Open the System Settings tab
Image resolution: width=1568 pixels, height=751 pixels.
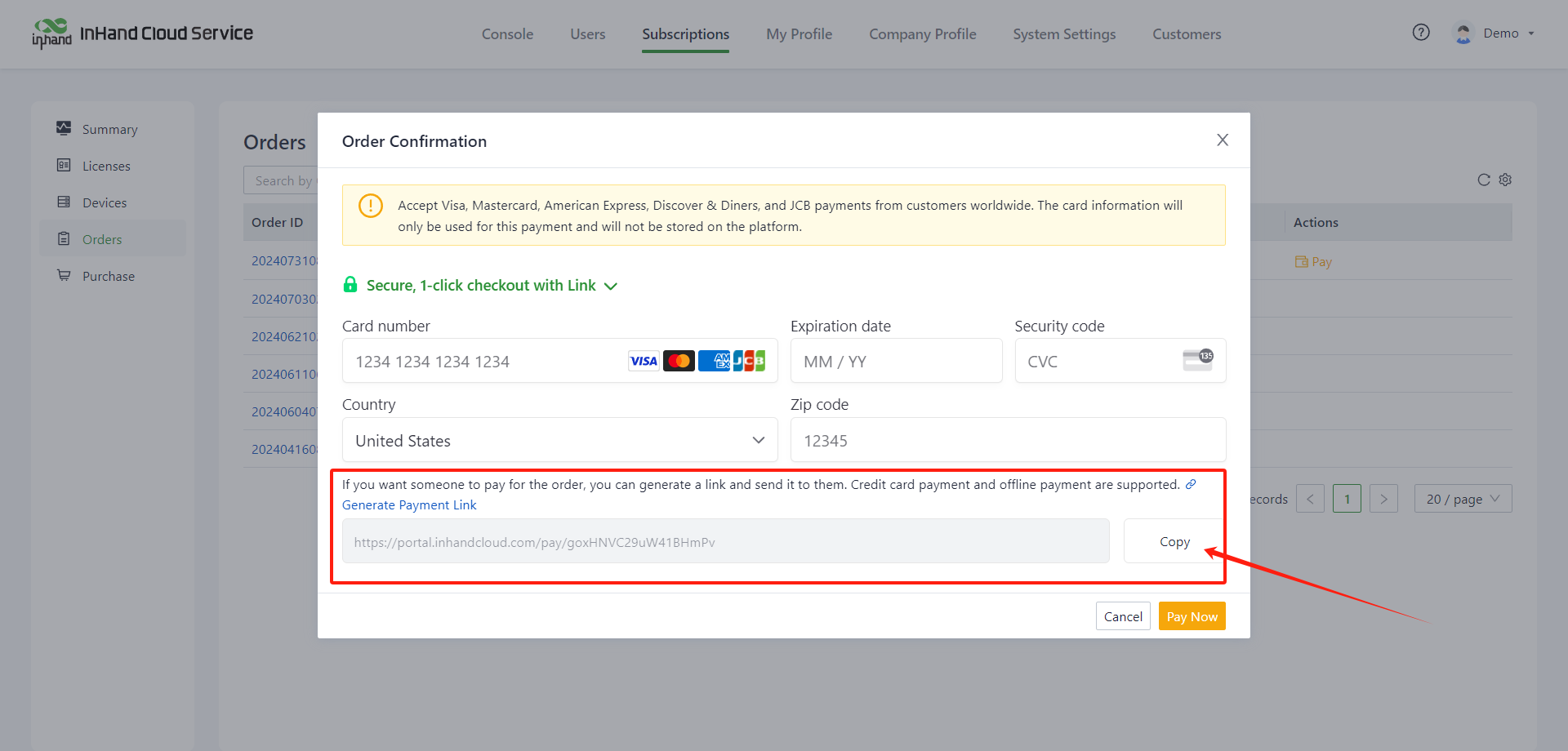tap(1063, 34)
